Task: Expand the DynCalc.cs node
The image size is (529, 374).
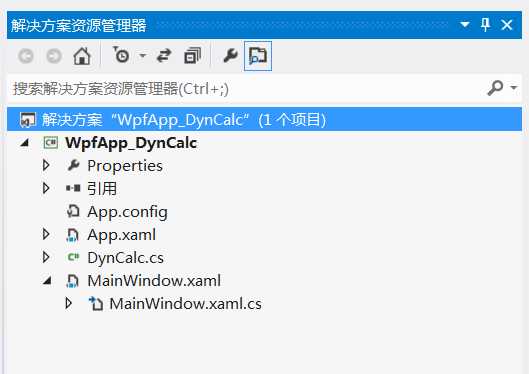Action: [46, 257]
